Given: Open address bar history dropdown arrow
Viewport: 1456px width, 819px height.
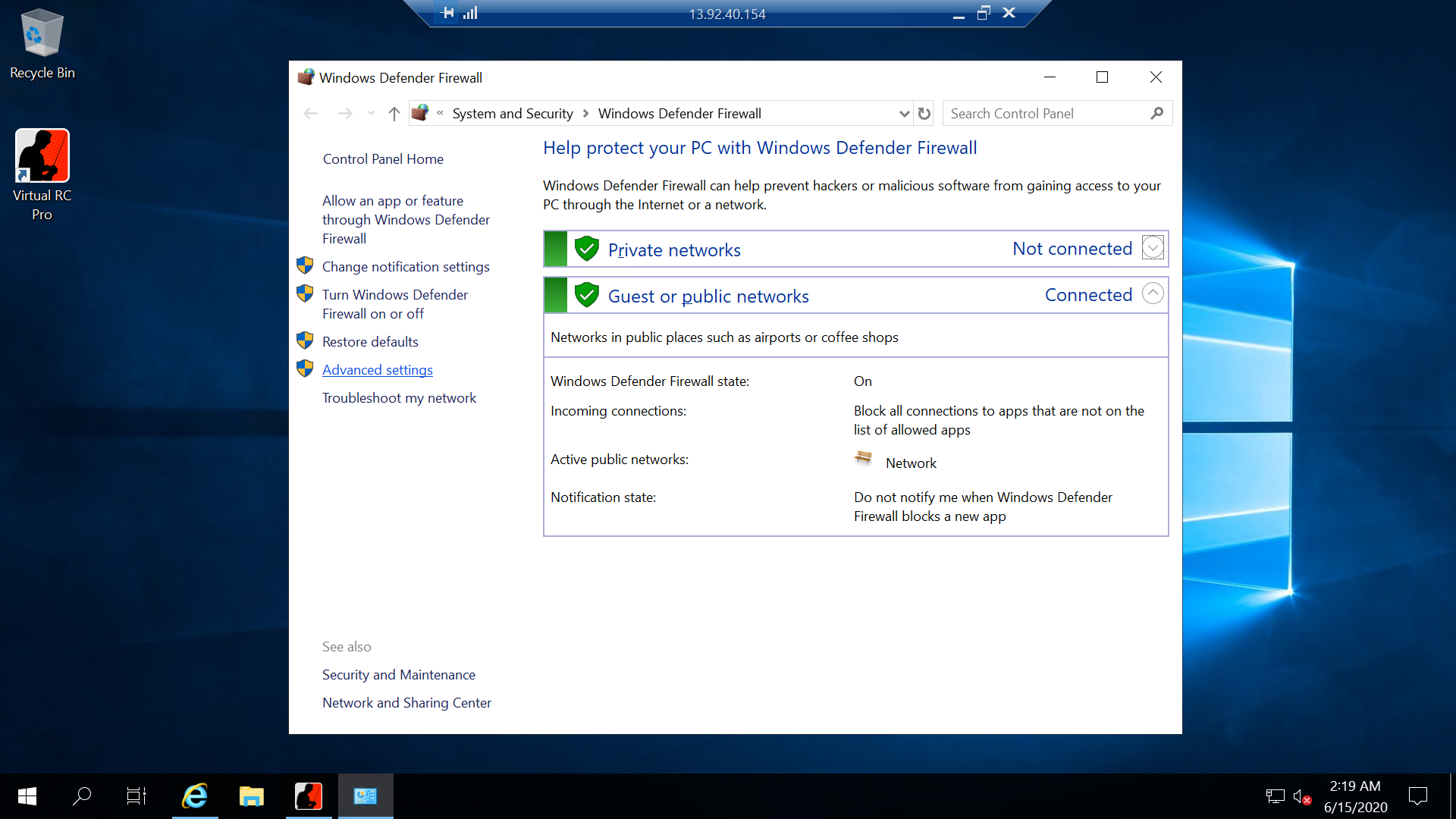Looking at the screenshot, I should point(904,114).
